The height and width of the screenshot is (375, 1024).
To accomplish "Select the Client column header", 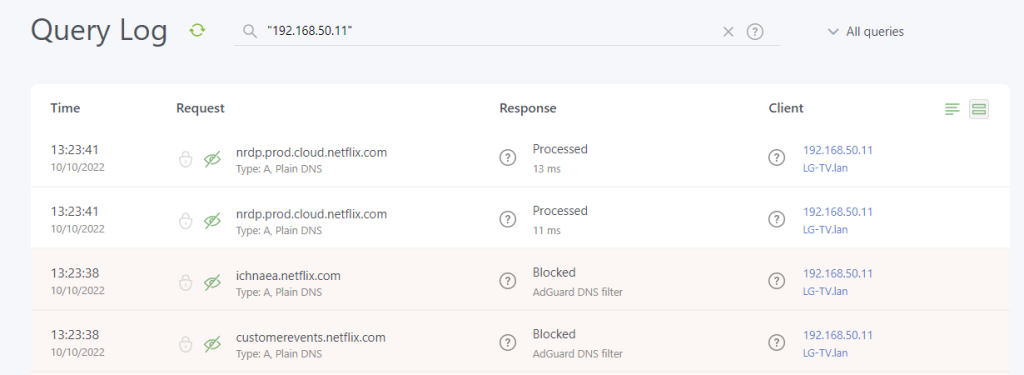I will pyautogui.click(x=786, y=108).
